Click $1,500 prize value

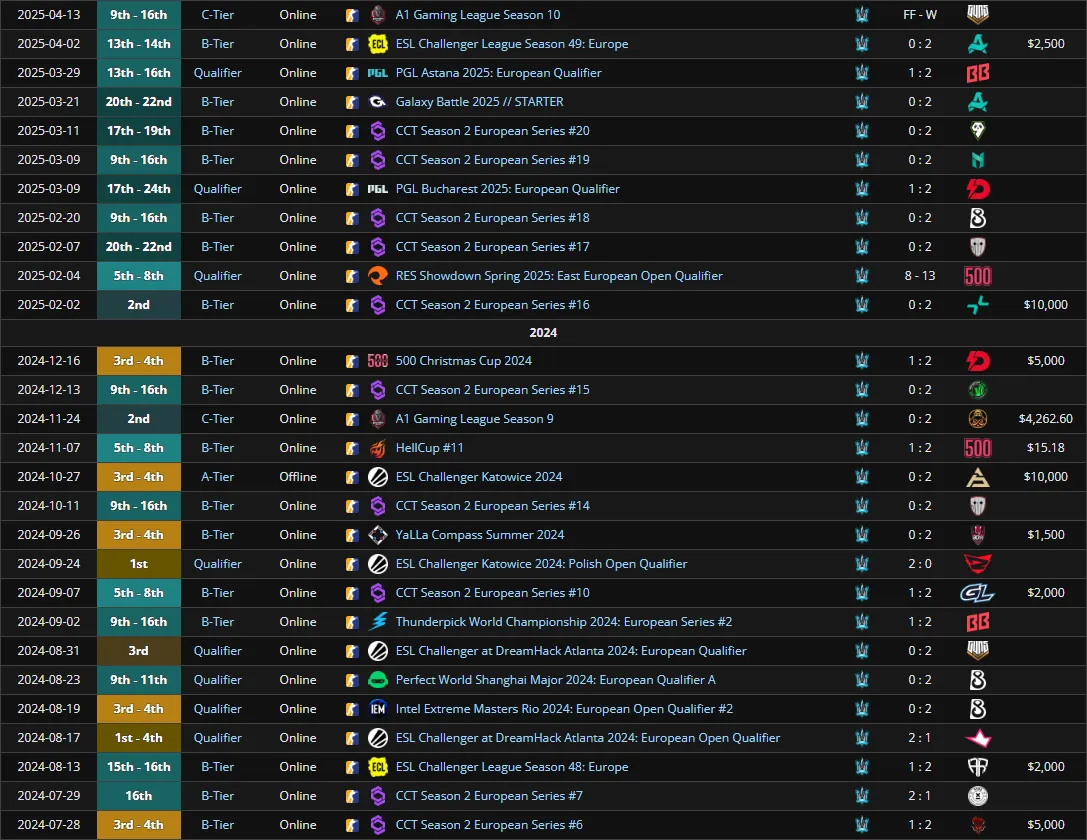point(1045,535)
